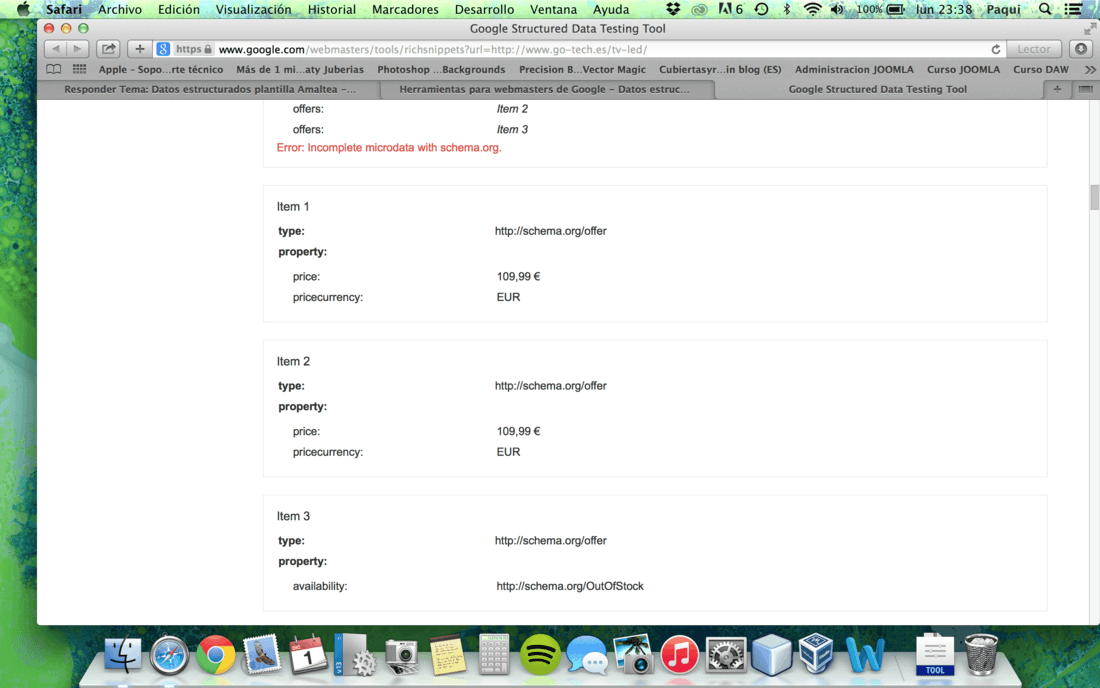Open Google Chrome from the Dock
Image resolution: width=1100 pixels, height=688 pixels.
pyautogui.click(x=215, y=654)
